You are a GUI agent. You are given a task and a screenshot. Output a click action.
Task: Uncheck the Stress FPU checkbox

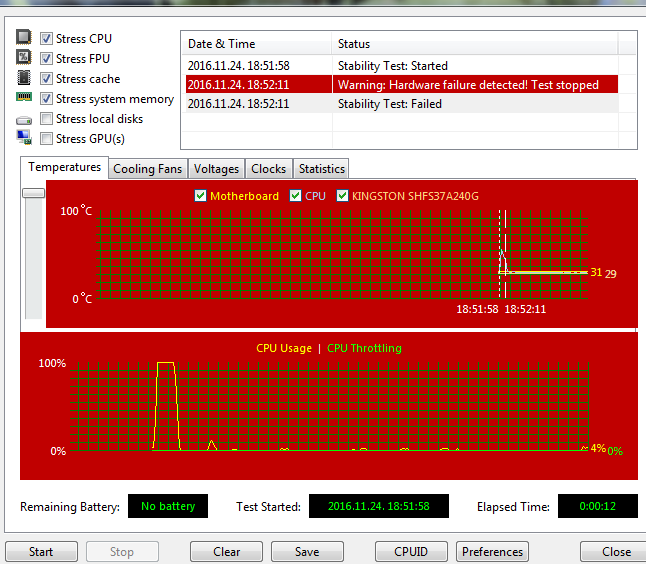(46, 59)
